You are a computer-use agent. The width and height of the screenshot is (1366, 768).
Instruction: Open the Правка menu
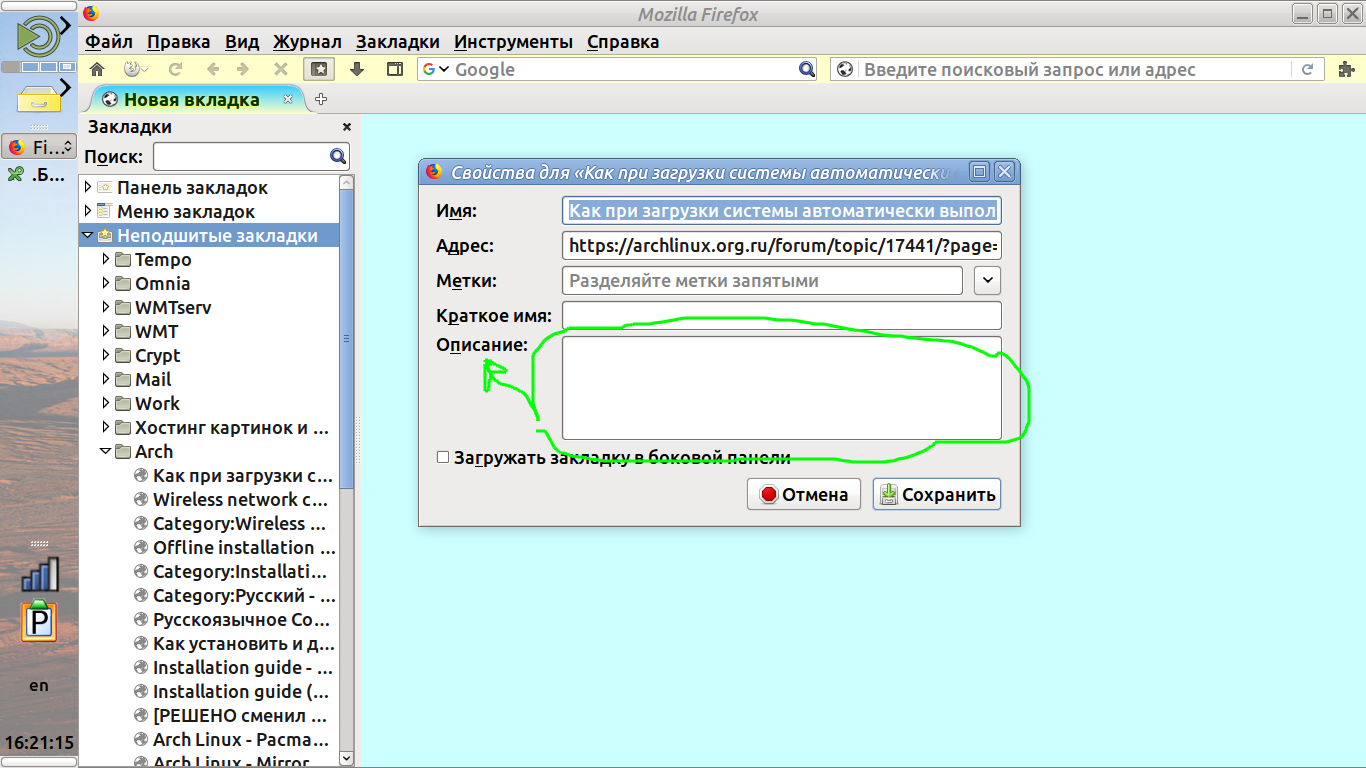[x=179, y=42]
